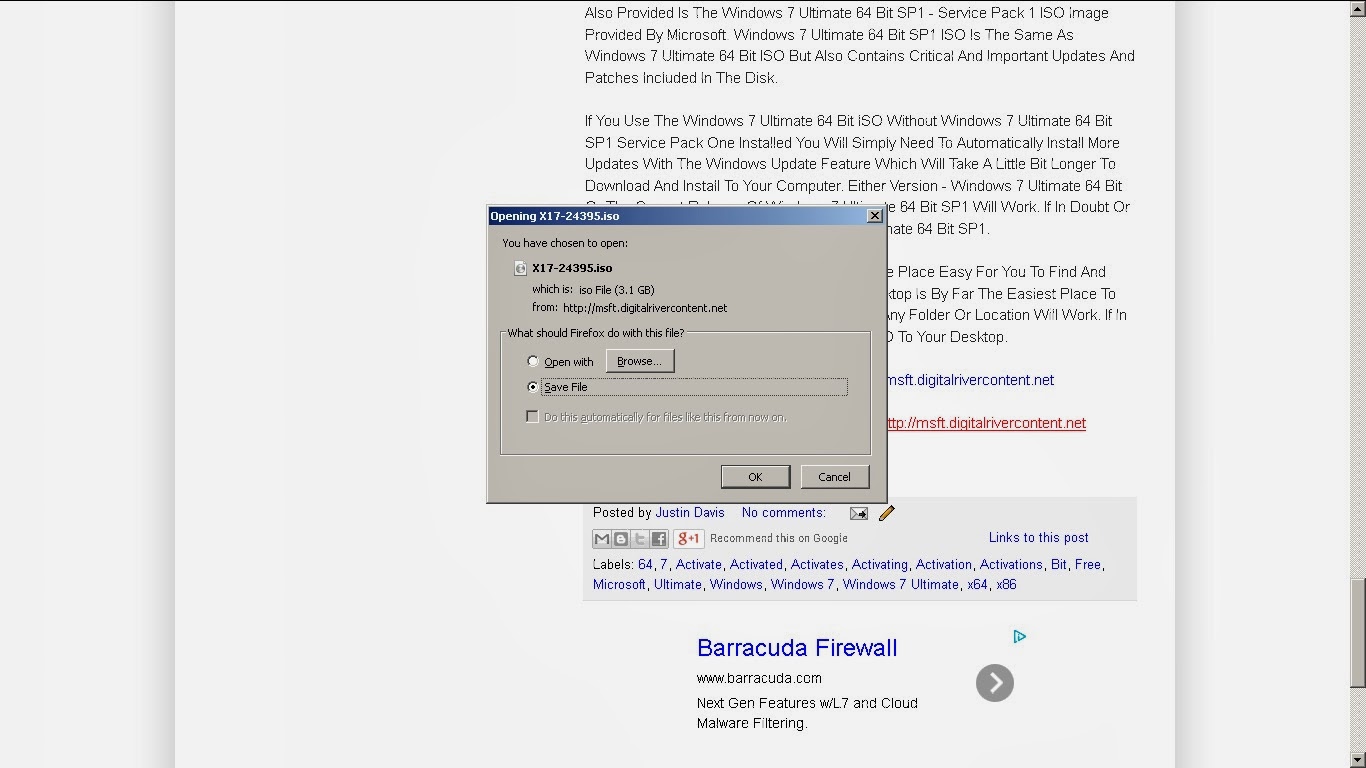Open the '64' label link
The image size is (1366, 768).
tap(645, 564)
